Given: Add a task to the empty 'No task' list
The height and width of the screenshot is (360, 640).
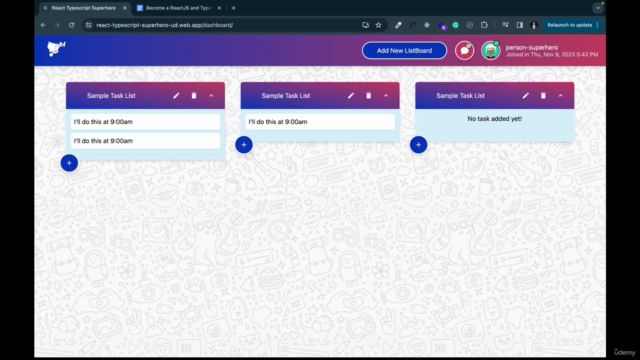Looking at the screenshot, I should pyautogui.click(x=418, y=144).
